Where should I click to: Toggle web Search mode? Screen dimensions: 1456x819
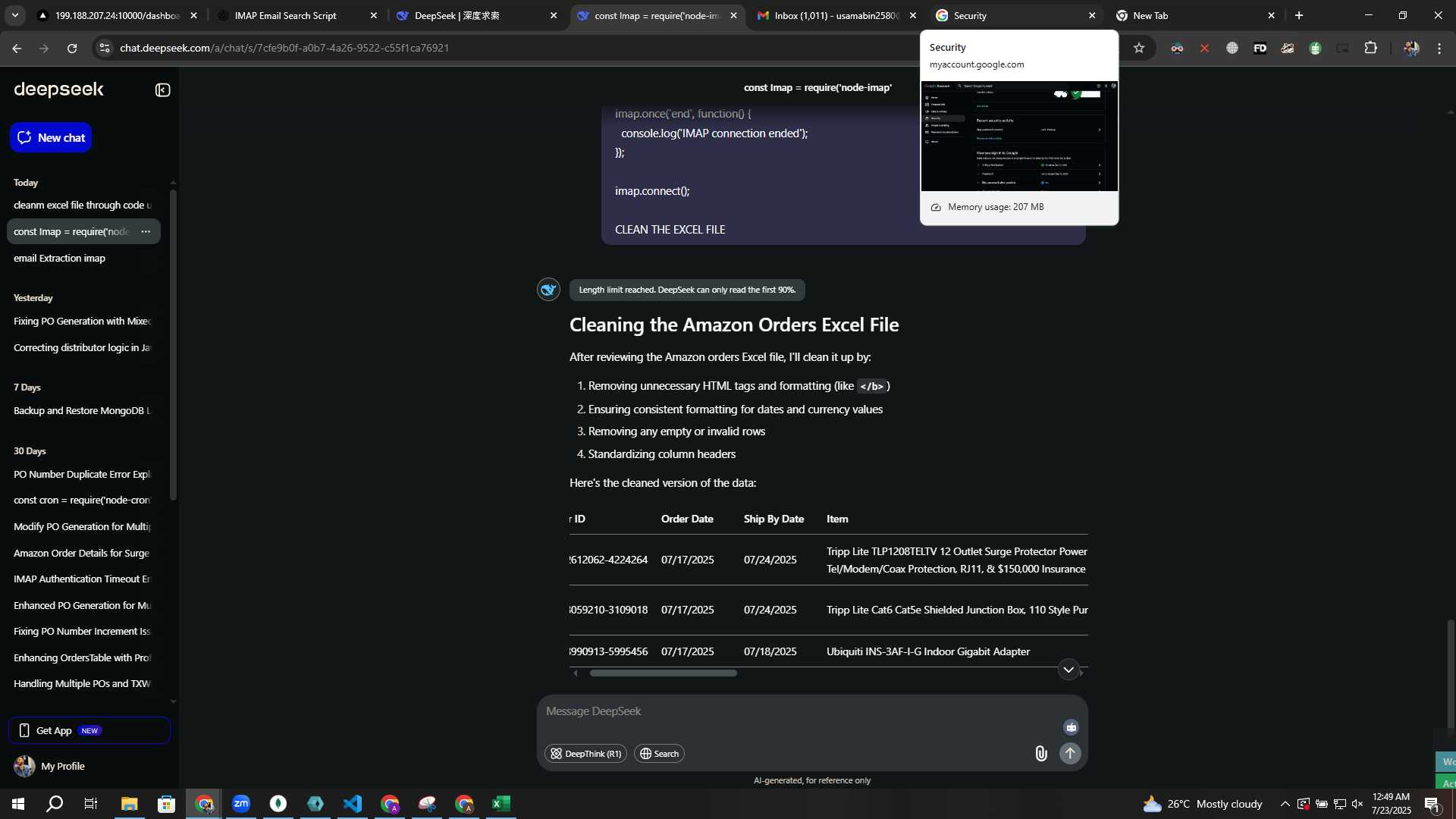click(x=659, y=753)
